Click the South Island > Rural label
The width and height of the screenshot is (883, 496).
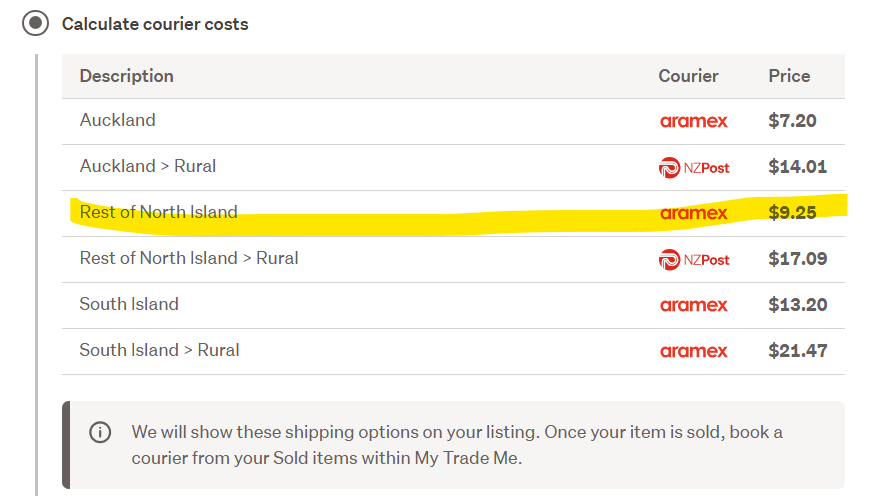[x=159, y=350]
